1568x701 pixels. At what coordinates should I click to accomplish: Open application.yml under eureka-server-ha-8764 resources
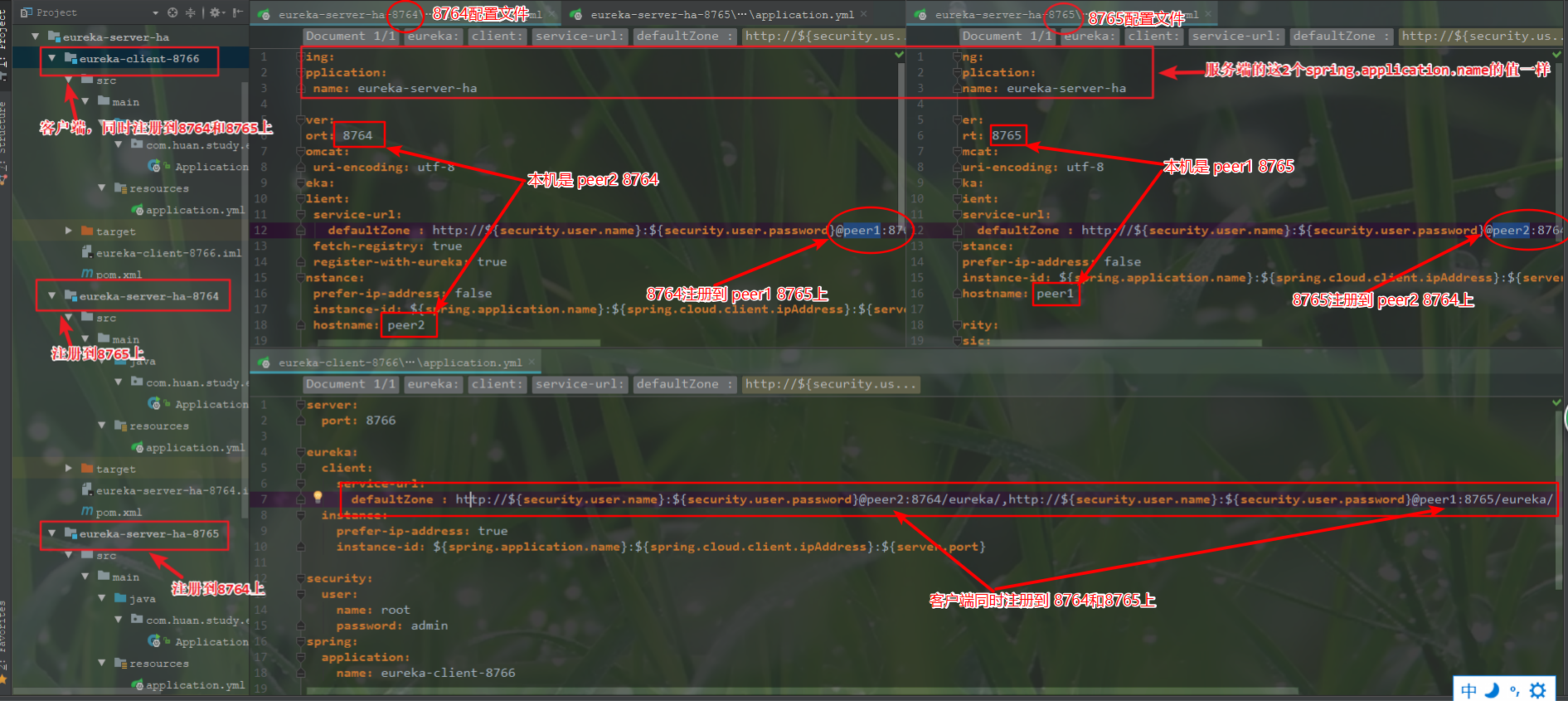click(189, 447)
